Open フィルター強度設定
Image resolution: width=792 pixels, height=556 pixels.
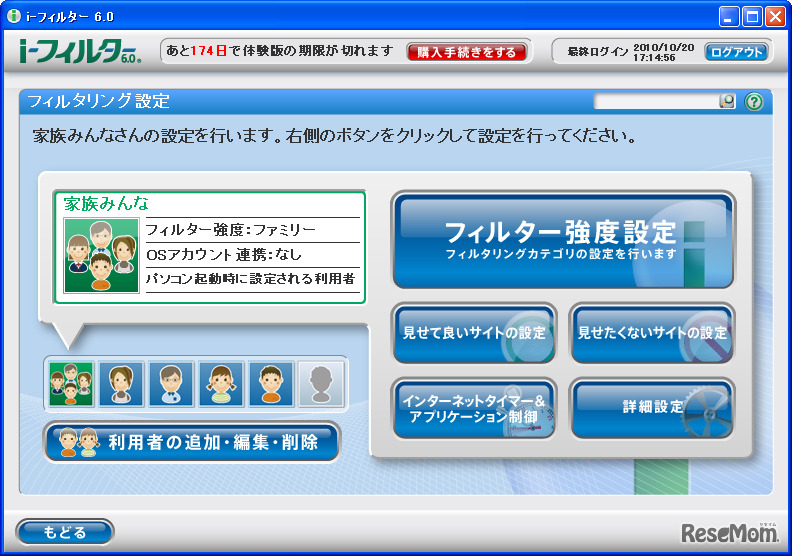[563, 240]
